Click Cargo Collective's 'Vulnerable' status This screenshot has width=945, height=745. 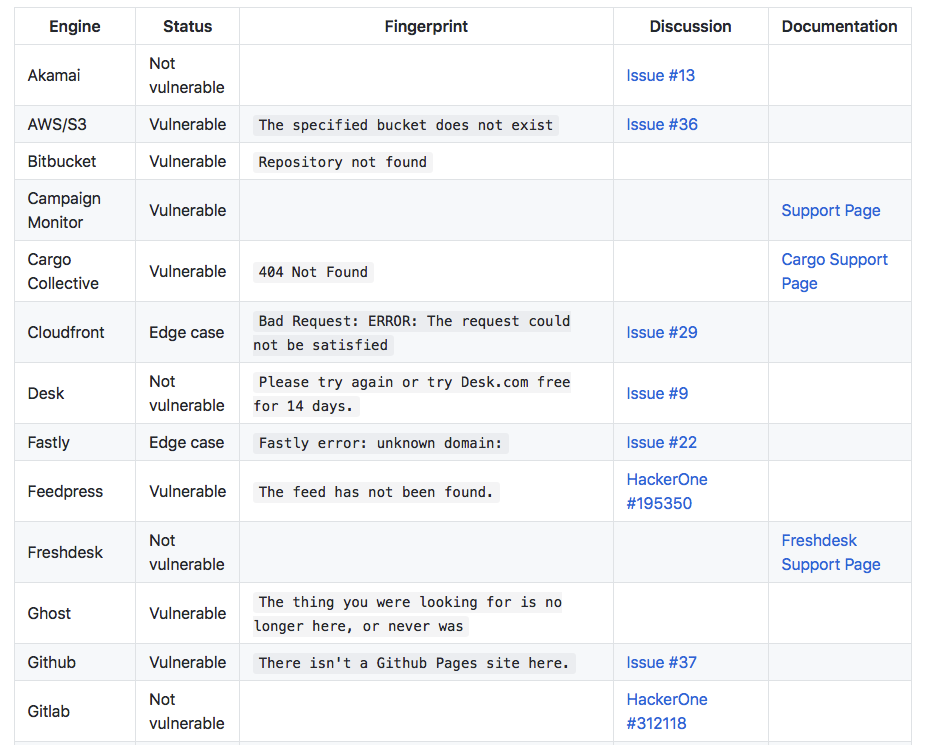pos(187,271)
